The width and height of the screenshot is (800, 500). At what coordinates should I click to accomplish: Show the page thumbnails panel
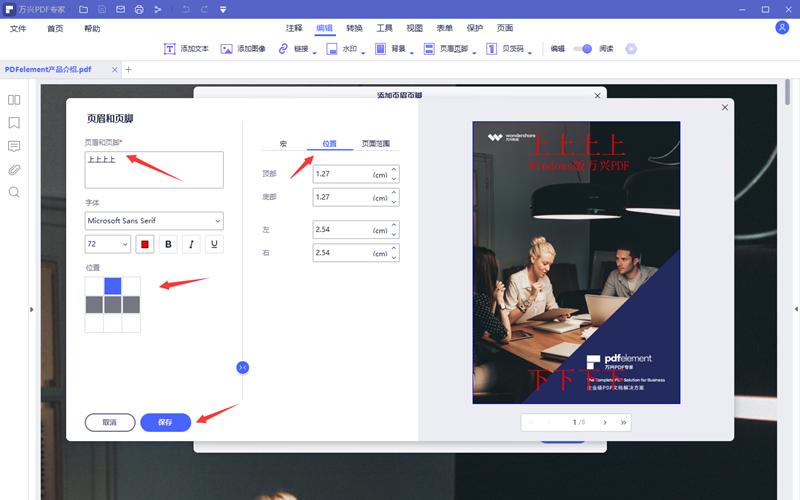14,100
